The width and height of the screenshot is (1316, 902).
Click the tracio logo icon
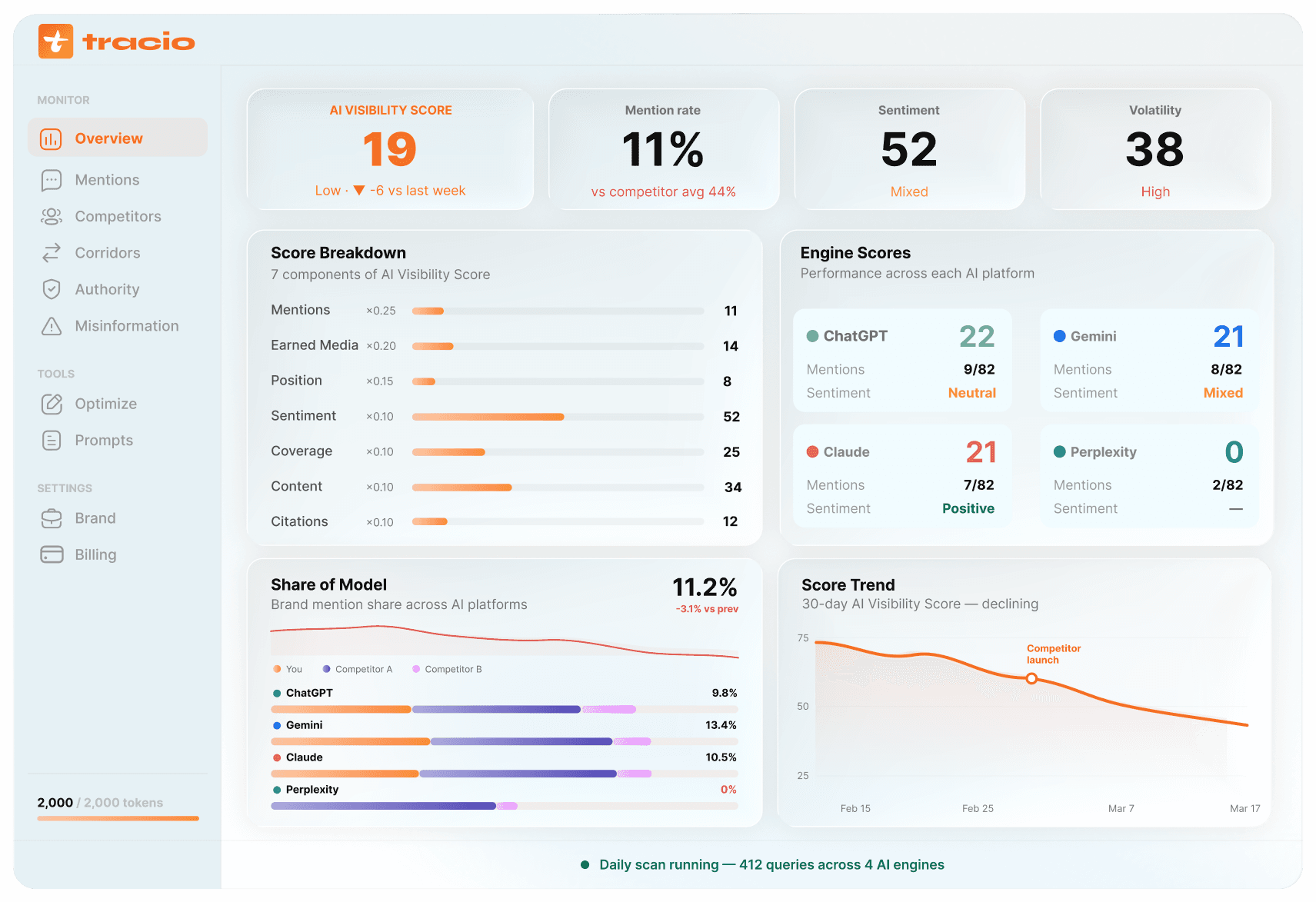(55, 42)
